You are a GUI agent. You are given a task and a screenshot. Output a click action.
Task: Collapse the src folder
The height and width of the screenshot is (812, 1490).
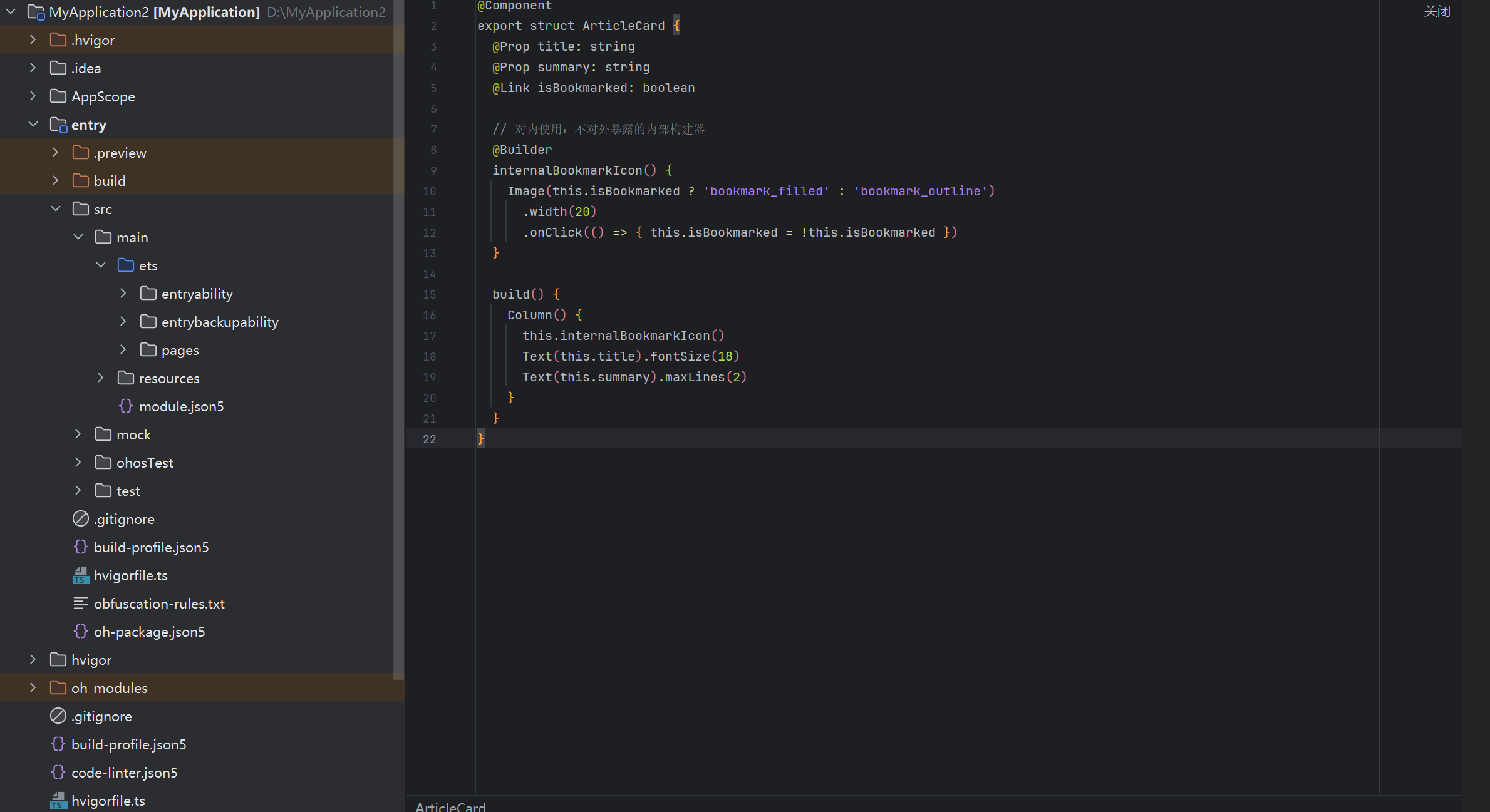[56, 209]
